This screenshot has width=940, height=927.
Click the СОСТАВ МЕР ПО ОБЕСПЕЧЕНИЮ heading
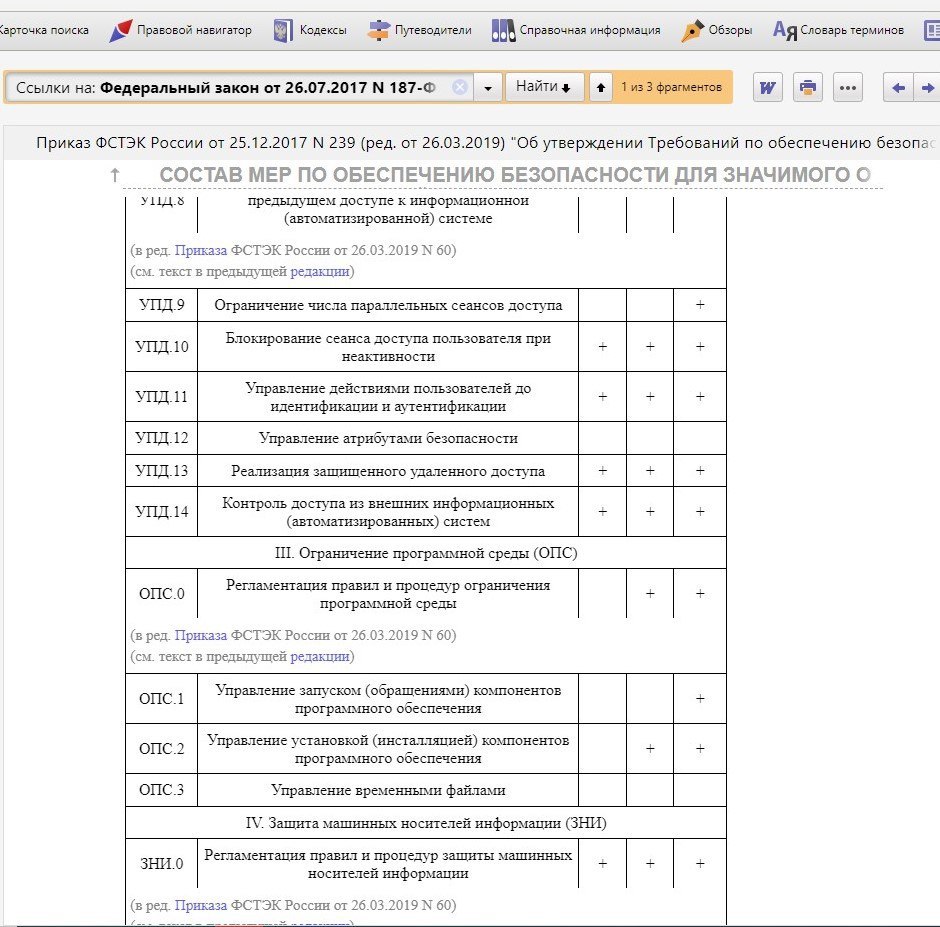click(x=515, y=174)
